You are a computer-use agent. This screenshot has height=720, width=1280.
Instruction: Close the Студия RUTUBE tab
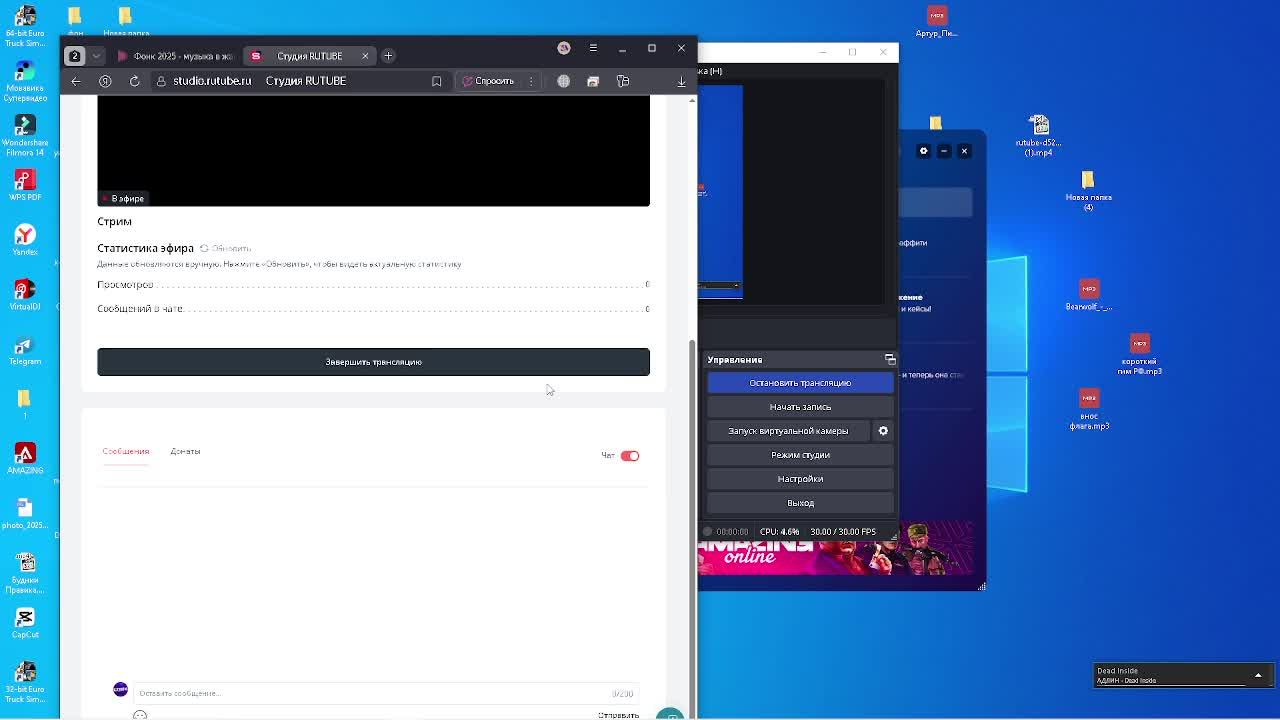coord(365,56)
